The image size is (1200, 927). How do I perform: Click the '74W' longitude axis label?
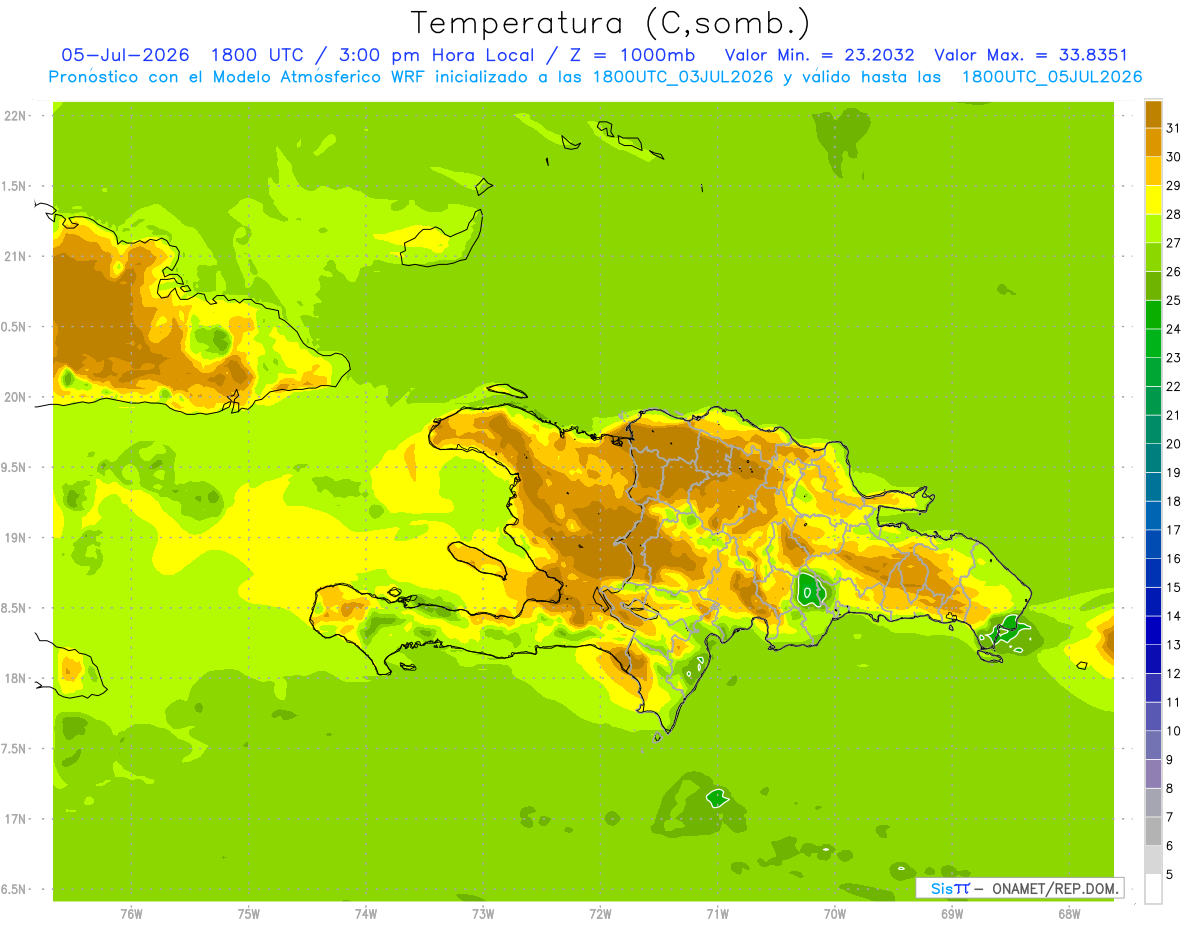[365, 913]
